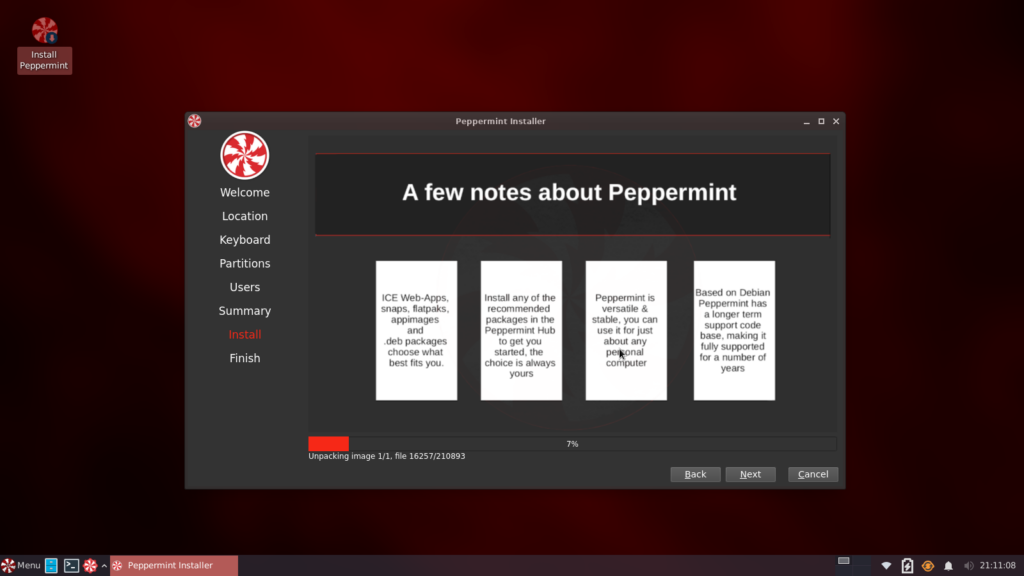Click the Next button
Image resolution: width=1024 pixels, height=576 pixels.
tap(751, 474)
